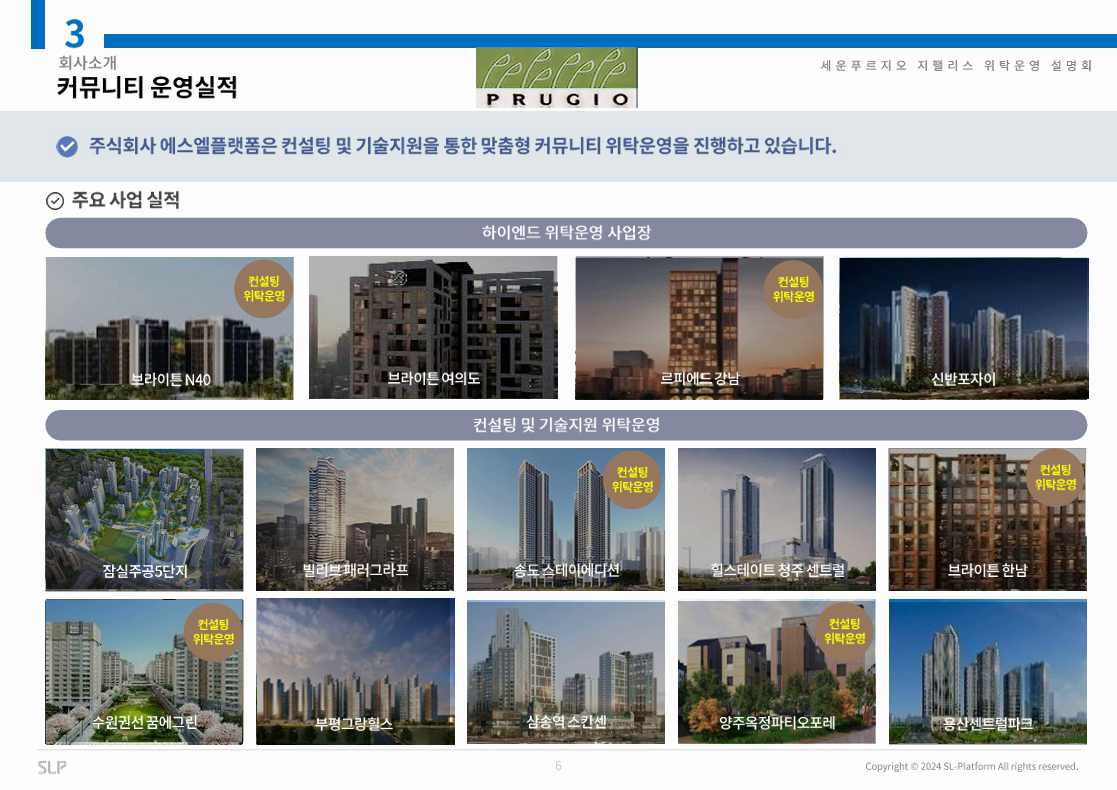The height and width of the screenshot is (790, 1117).
Task: Click the 주요 사업 실적 heading
Action: 125,200
